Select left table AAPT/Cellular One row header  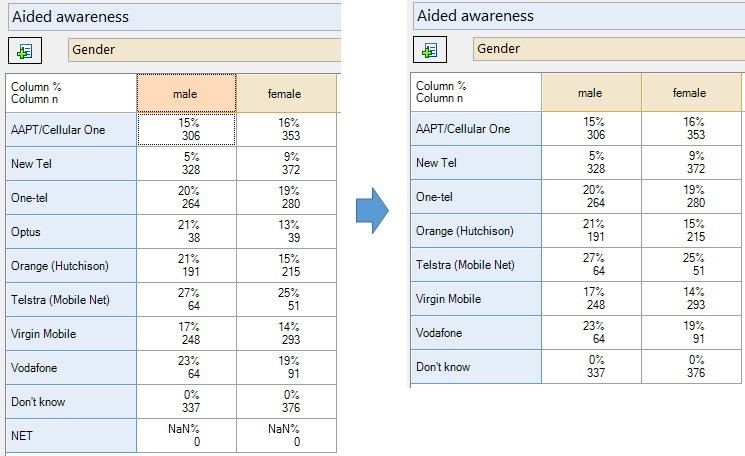pos(71,130)
